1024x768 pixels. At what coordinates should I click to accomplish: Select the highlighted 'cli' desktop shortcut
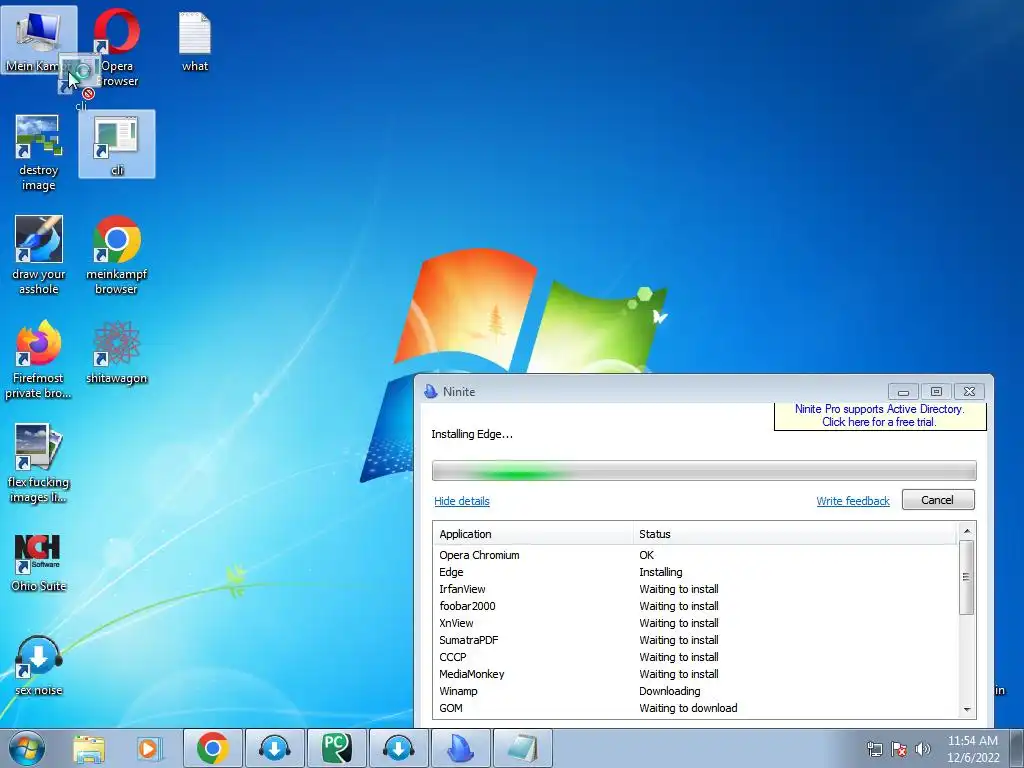(x=117, y=144)
